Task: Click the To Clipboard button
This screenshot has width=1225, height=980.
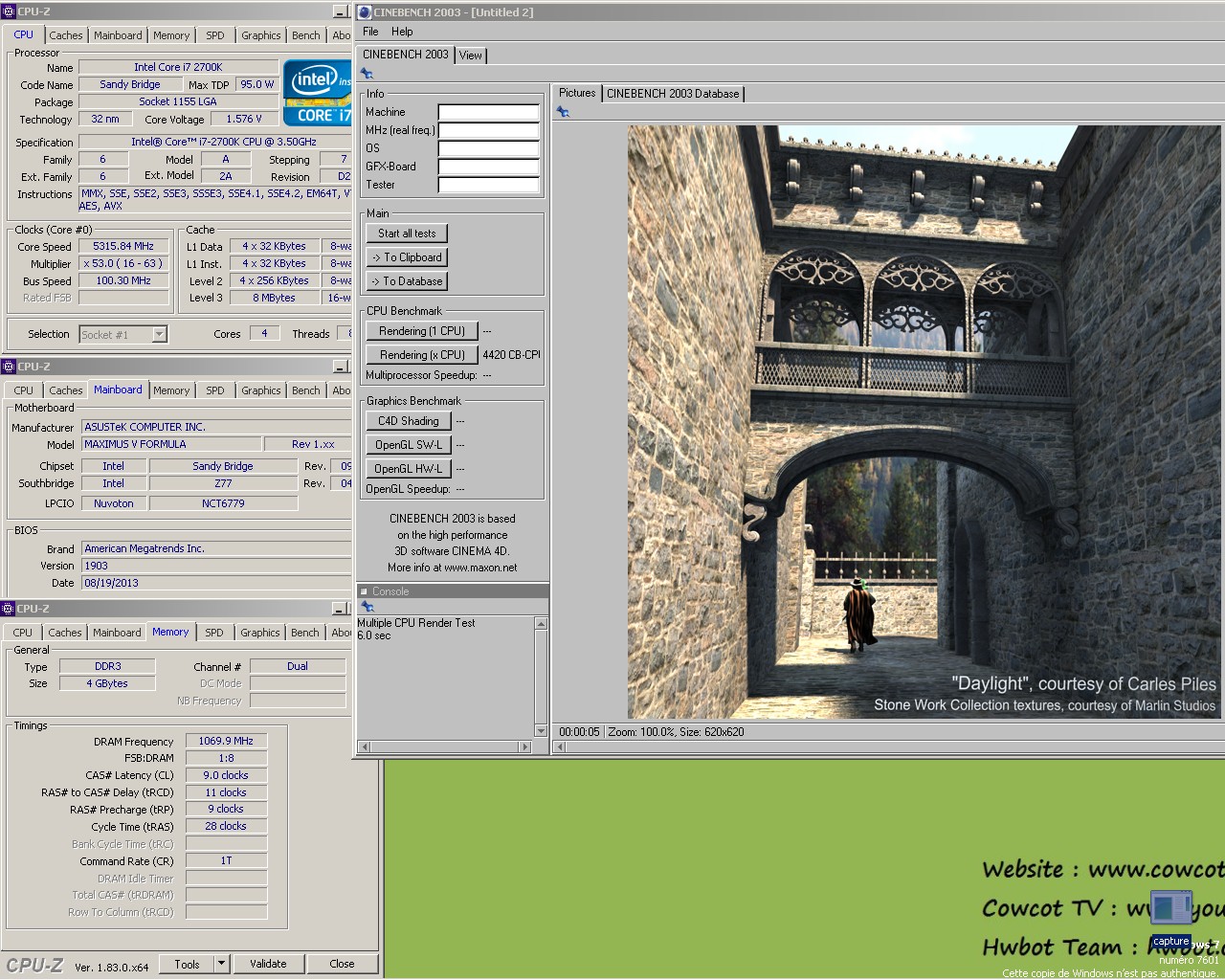Action: click(407, 257)
